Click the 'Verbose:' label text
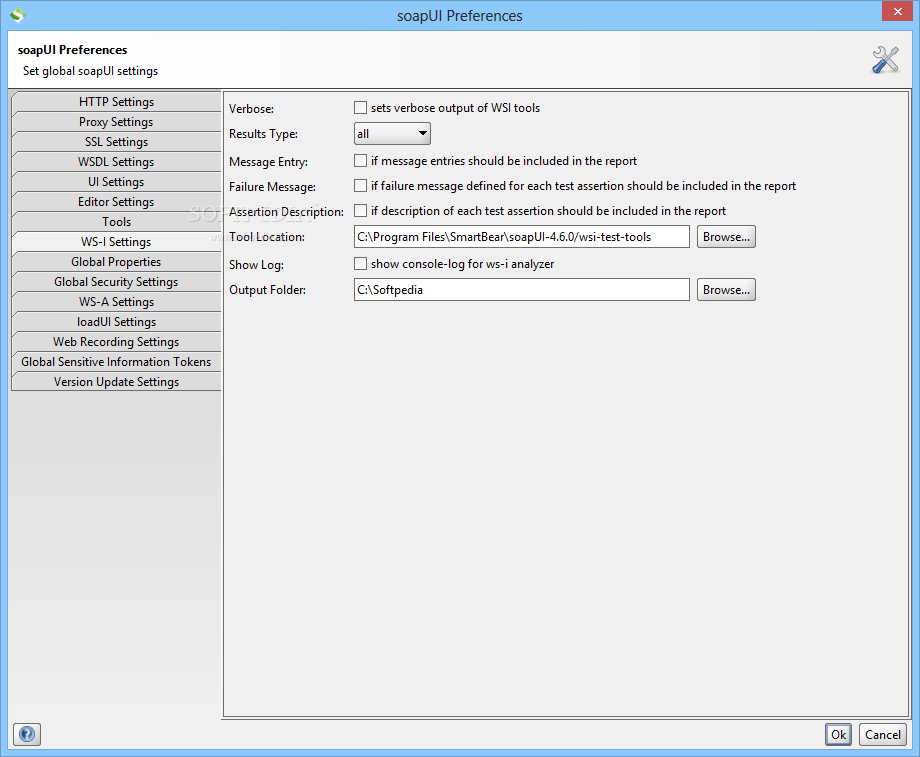 click(x=251, y=109)
